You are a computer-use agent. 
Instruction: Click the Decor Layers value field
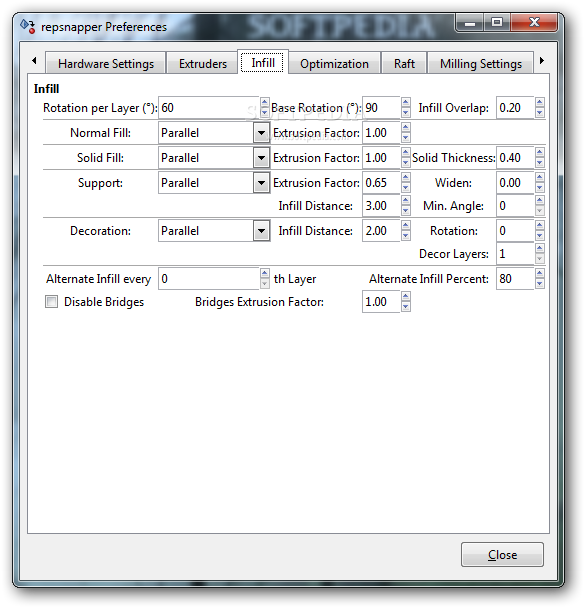(x=515, y=254)
